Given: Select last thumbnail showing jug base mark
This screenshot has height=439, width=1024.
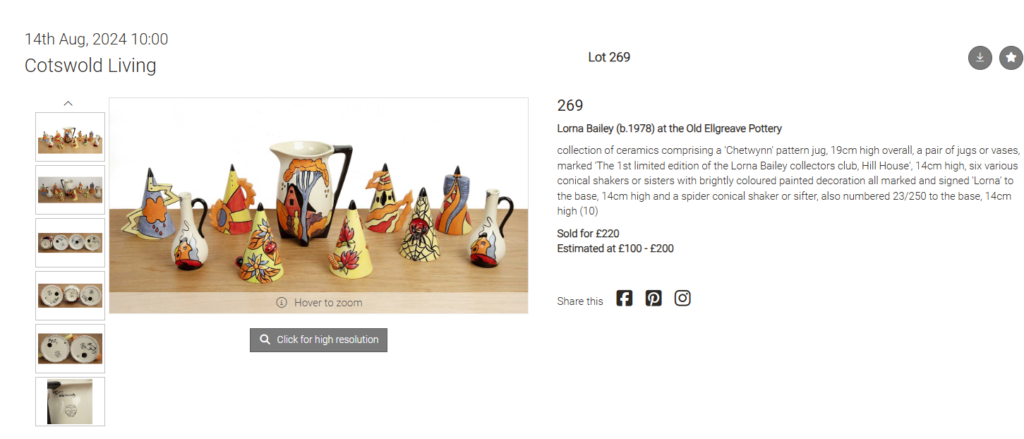Looking at the screenshot, I should (70, 401).
